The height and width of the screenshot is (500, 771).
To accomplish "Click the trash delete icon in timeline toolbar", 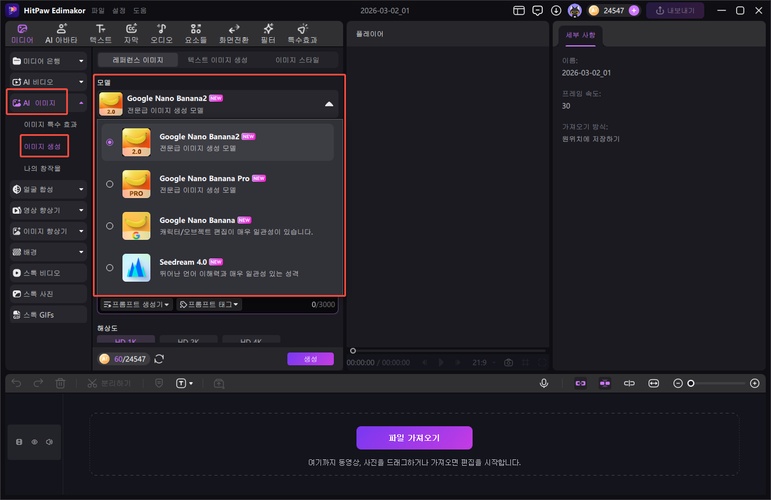I will pos(60,383).
